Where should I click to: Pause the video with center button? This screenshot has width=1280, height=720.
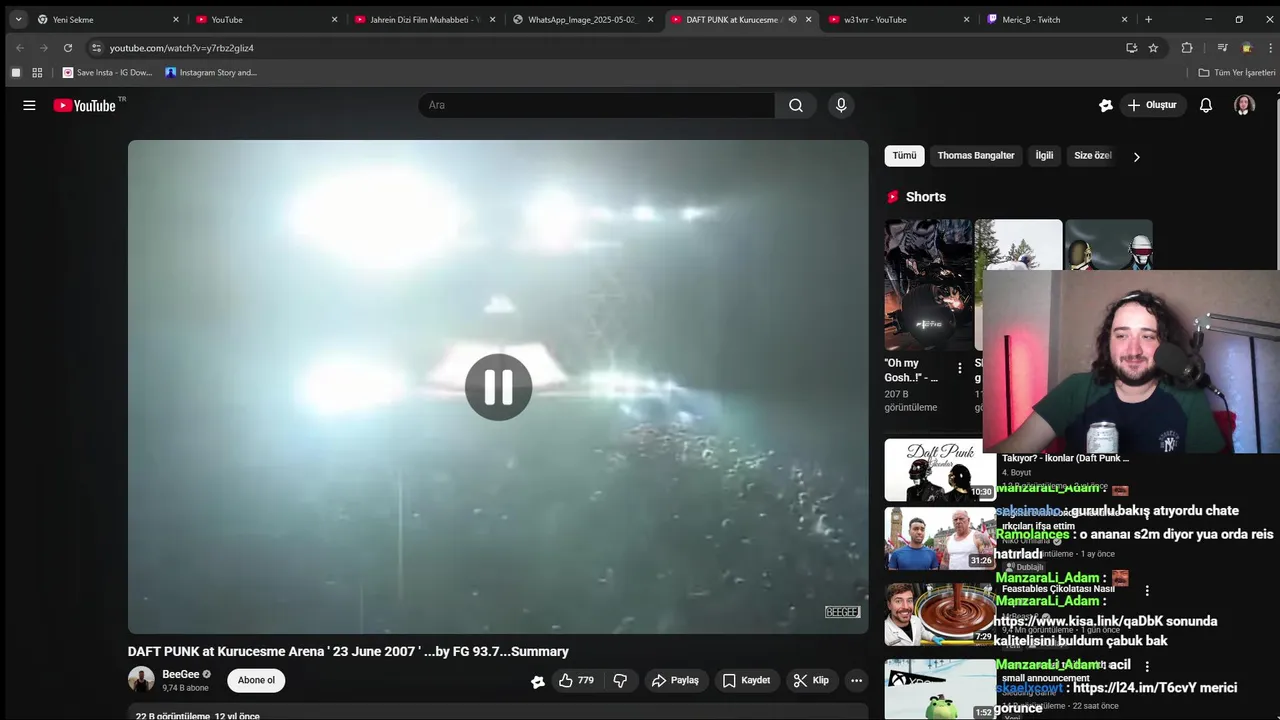click(x=498, y=387)
